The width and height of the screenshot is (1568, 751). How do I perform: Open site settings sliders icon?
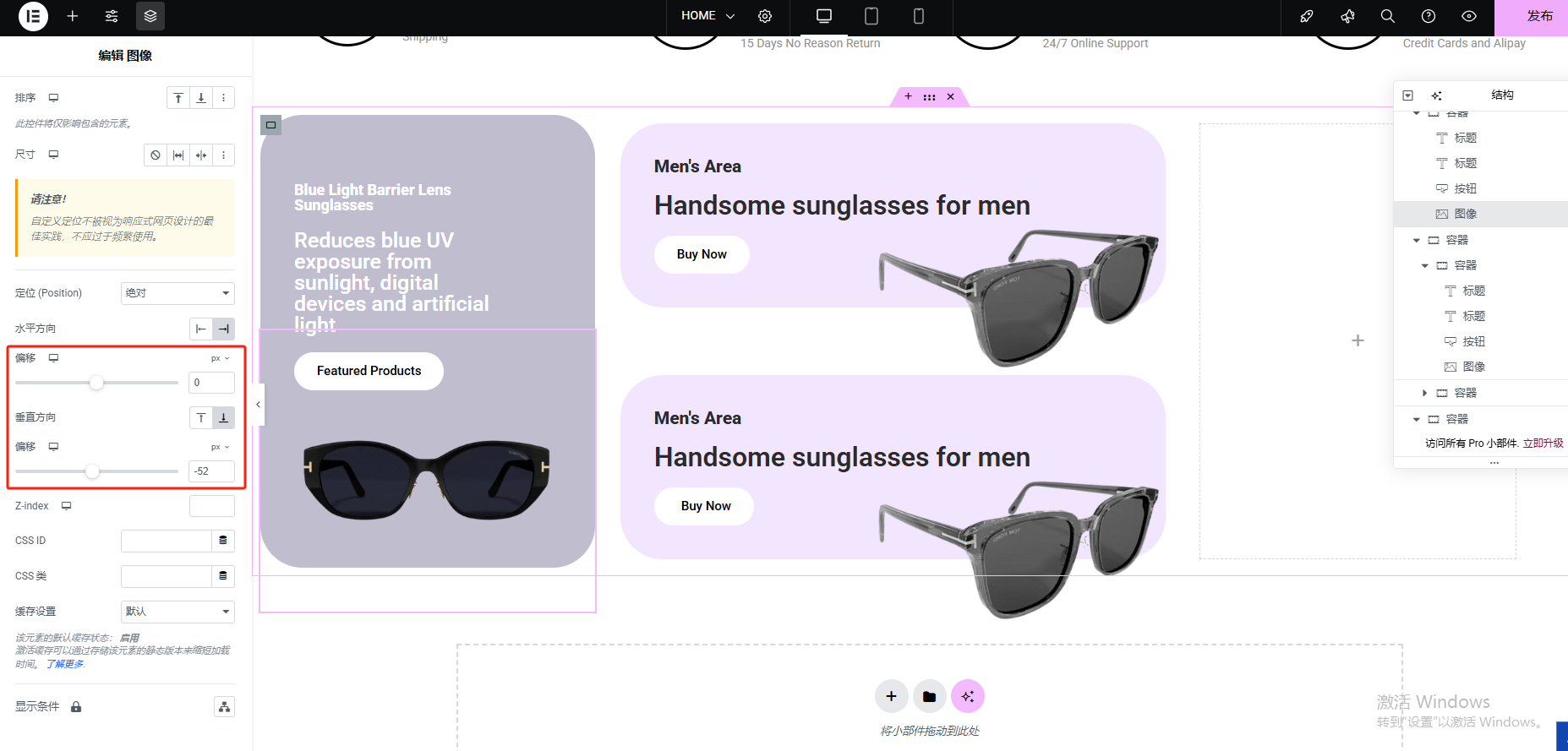(112, 16)
